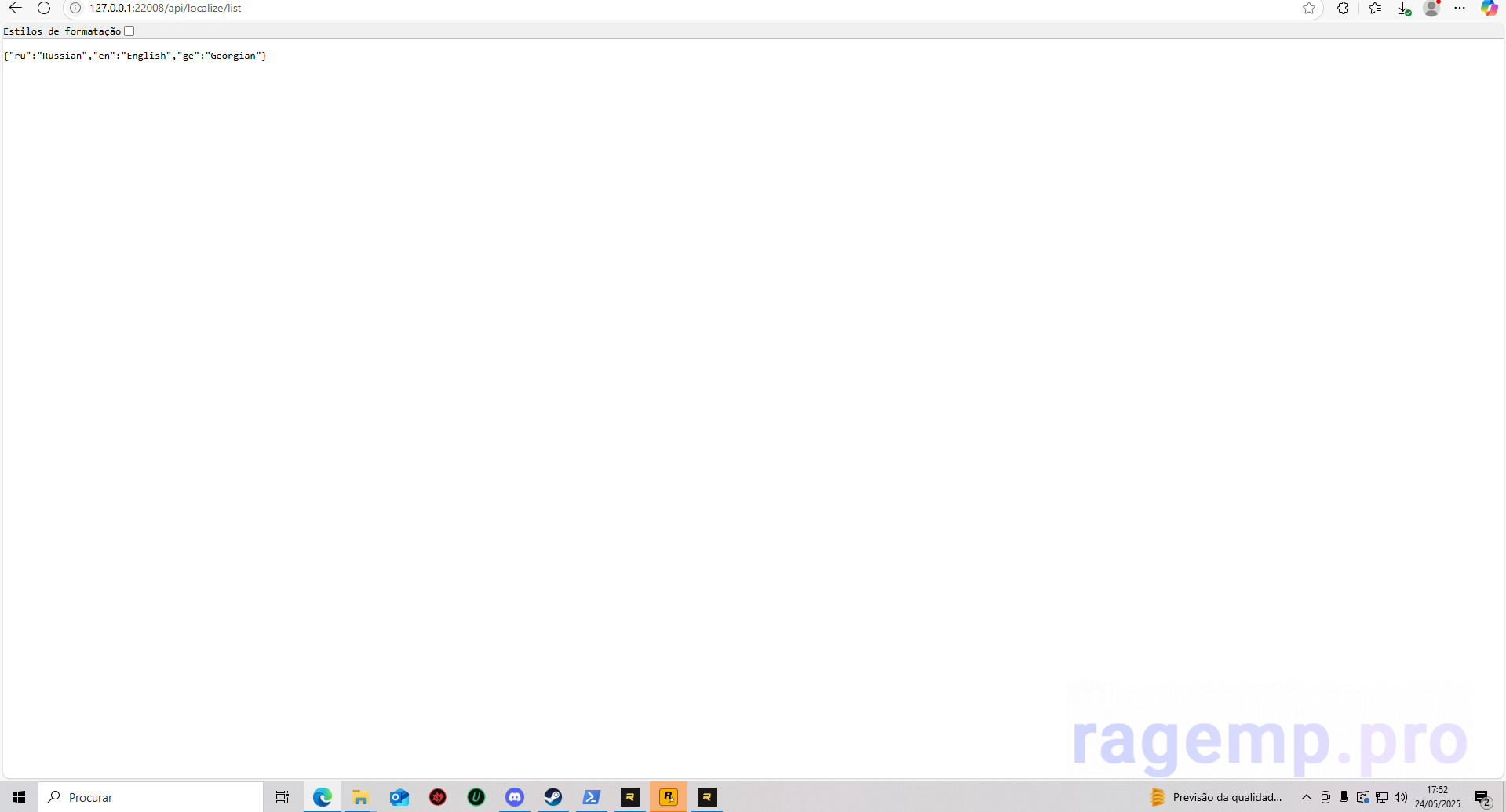
Task: Click the Estilos de formatação label
Action: (x=62, y=31)
